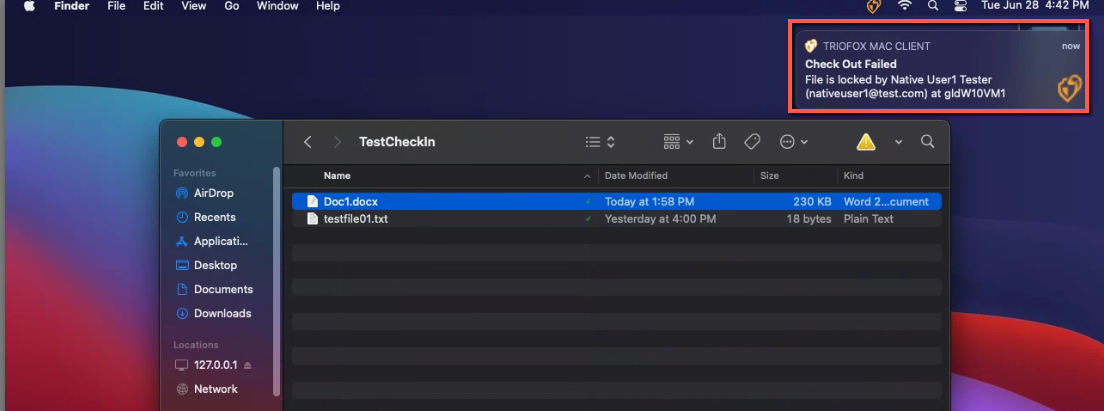Go forward in Finder window
The width and height of the screenshot is (1104, 411).
coord(337,141)
